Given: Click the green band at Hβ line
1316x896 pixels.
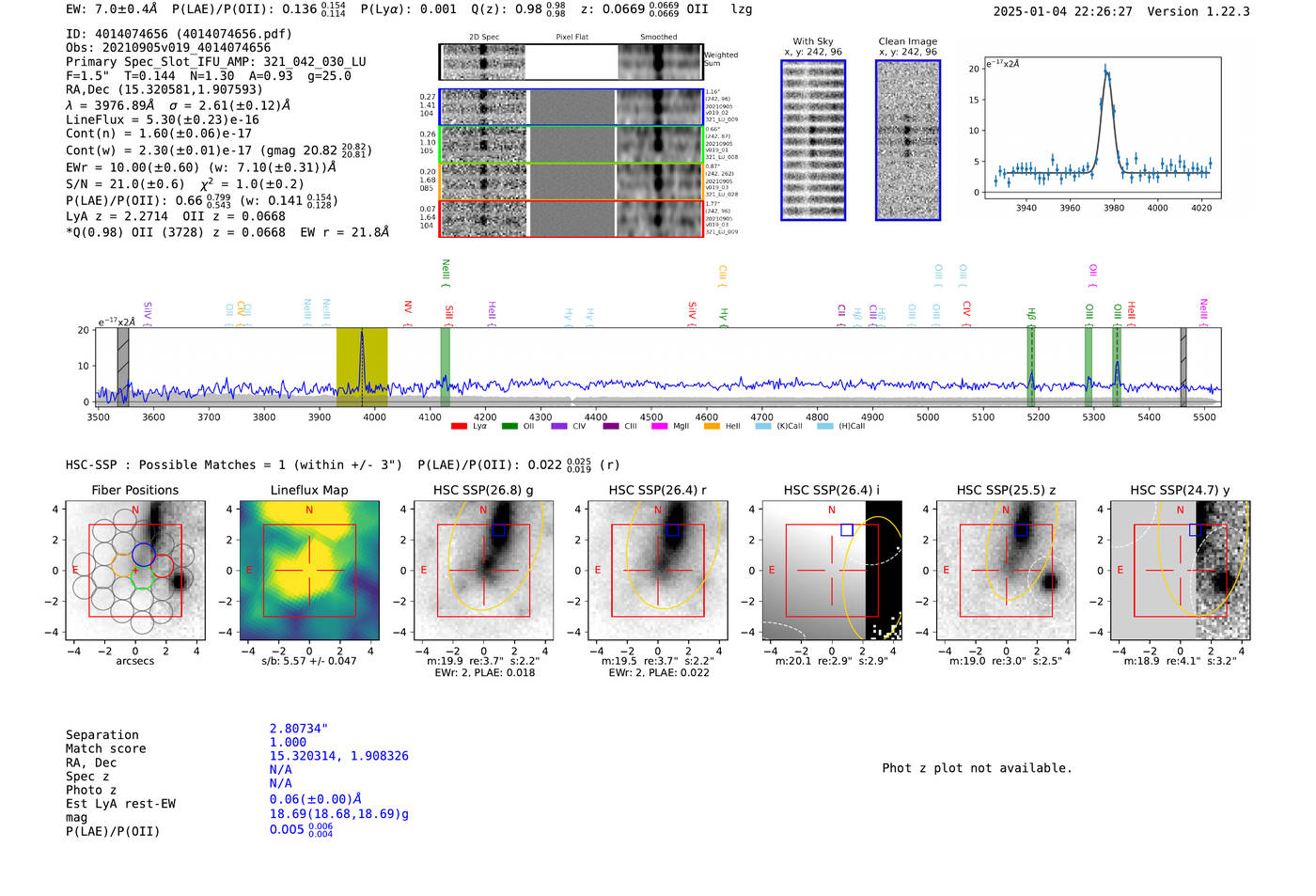Looking at the screenshot, I should pos(1031,367).
